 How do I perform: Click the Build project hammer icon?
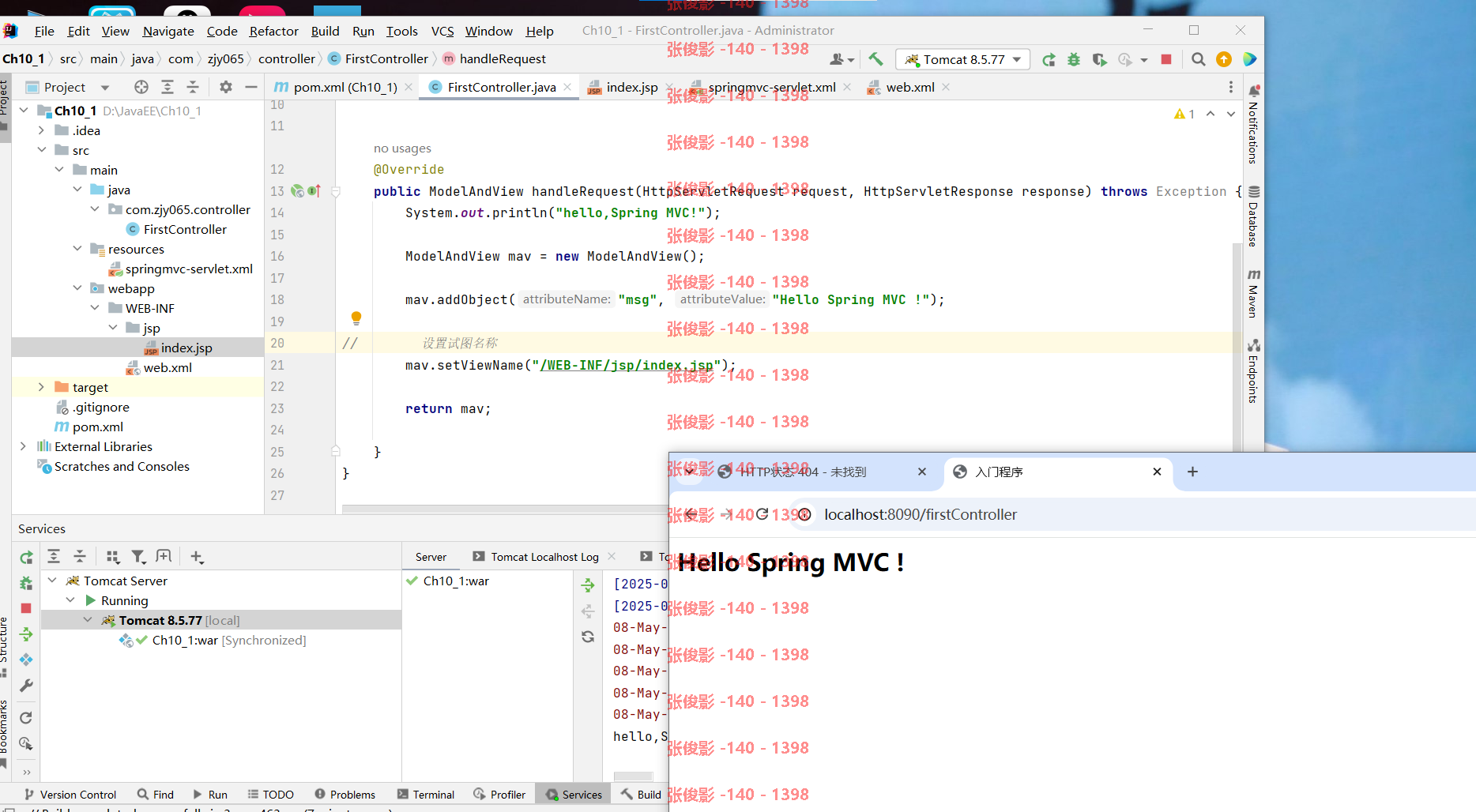[x=875, y=59]
